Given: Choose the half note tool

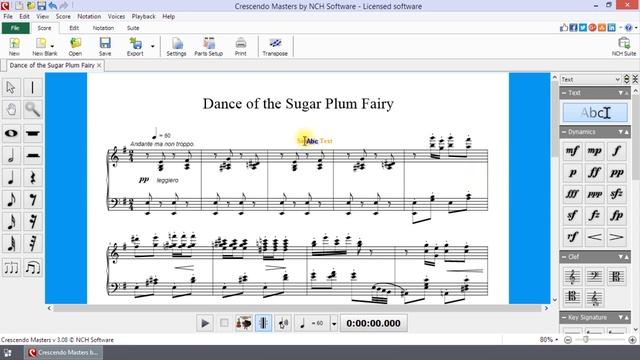Looking at the screenshot, I should [11, 156].
